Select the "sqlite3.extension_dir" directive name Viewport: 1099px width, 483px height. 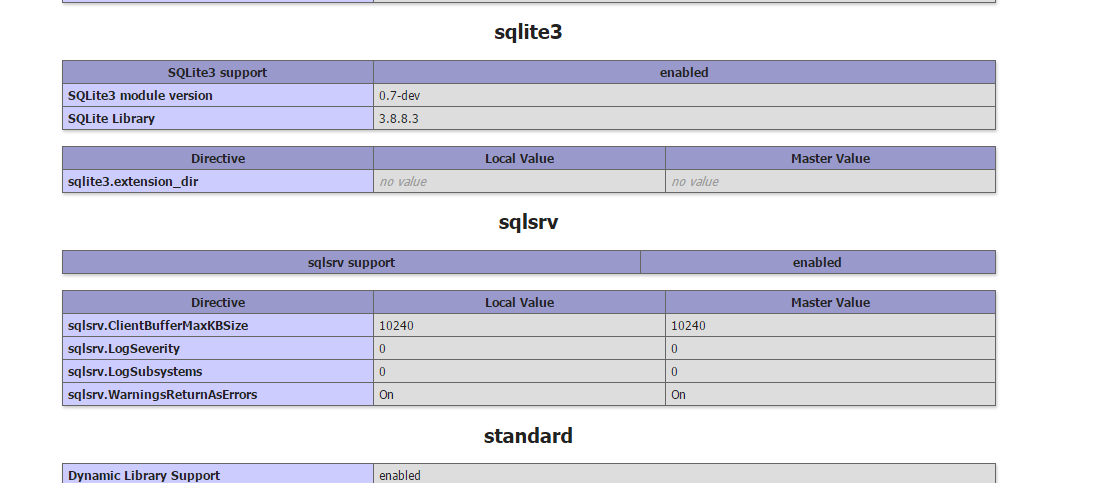coord(133,182)
